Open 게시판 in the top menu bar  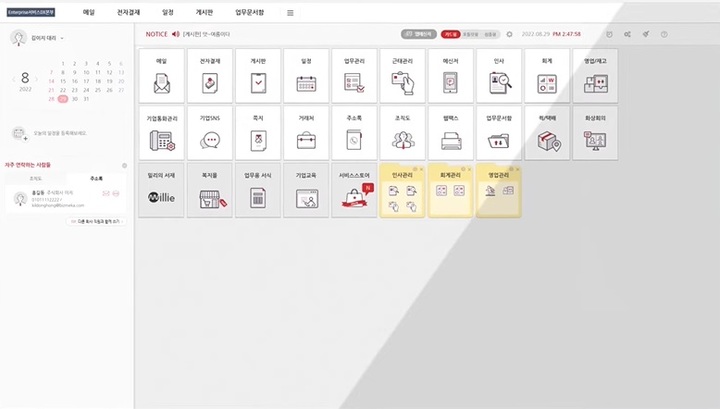(204, 12)
